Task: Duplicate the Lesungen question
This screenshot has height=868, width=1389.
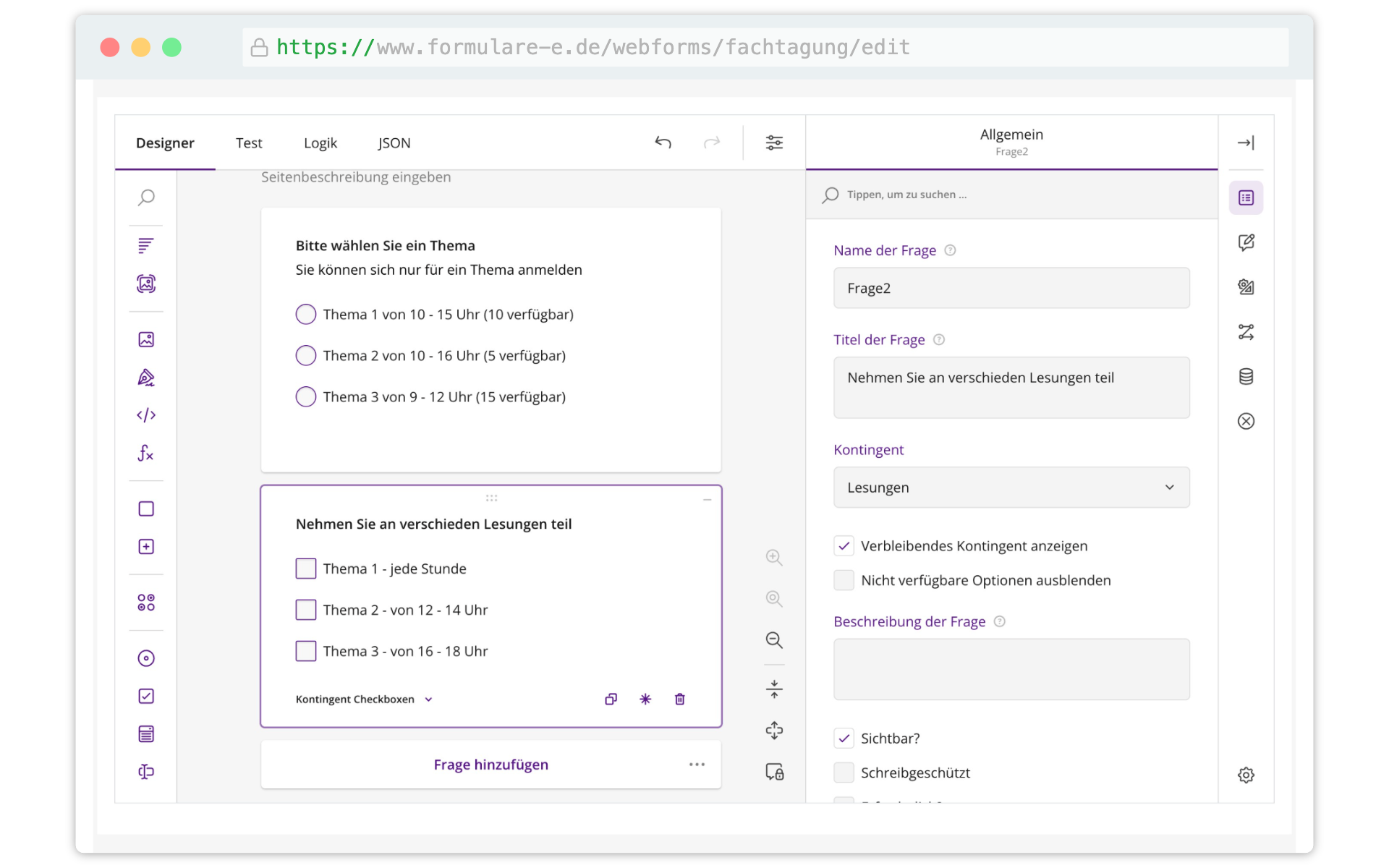Action: [x=611, y=699]
